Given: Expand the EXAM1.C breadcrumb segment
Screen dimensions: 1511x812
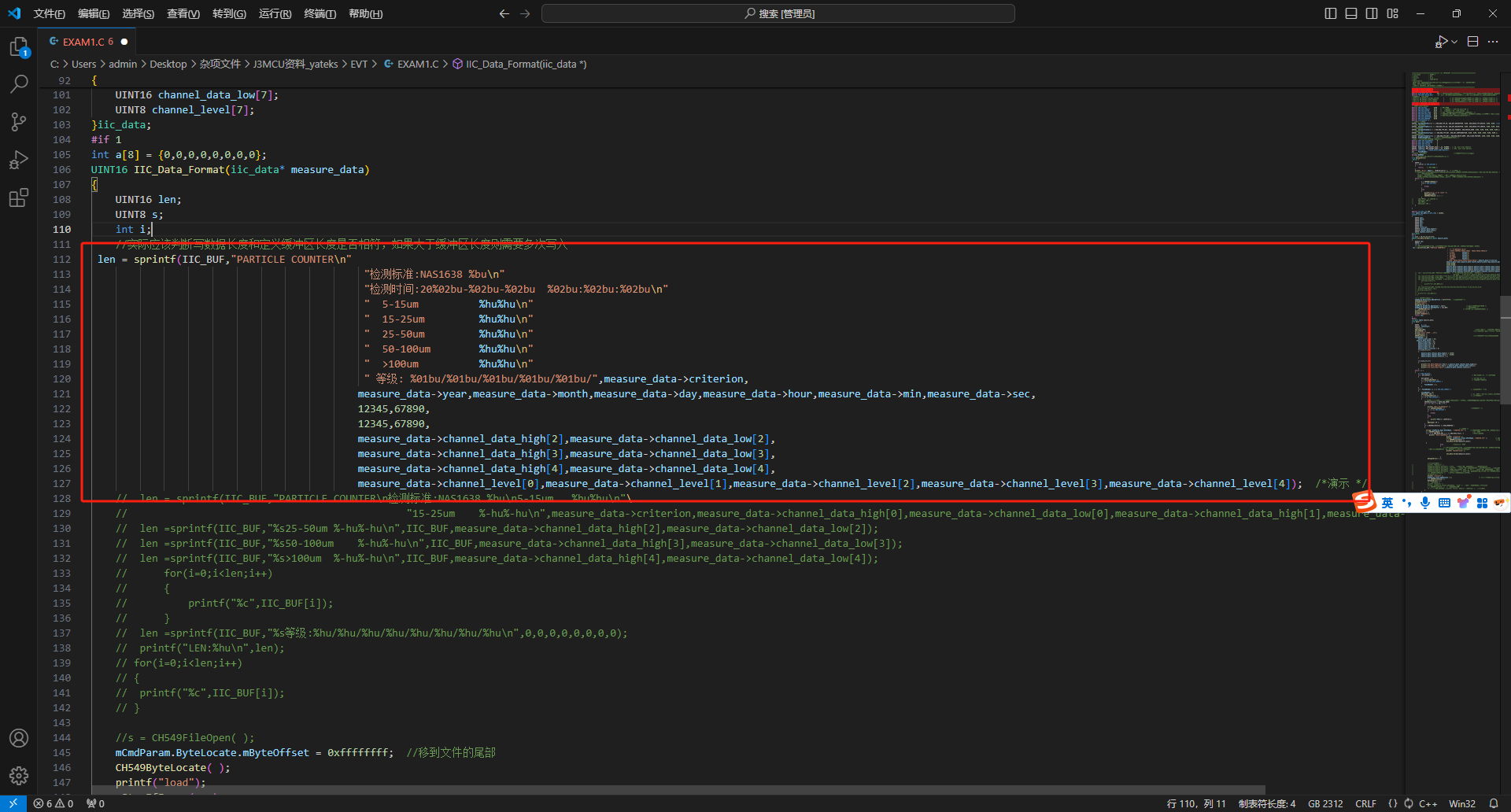Looking at the screenshot, I should pos(411,64).
